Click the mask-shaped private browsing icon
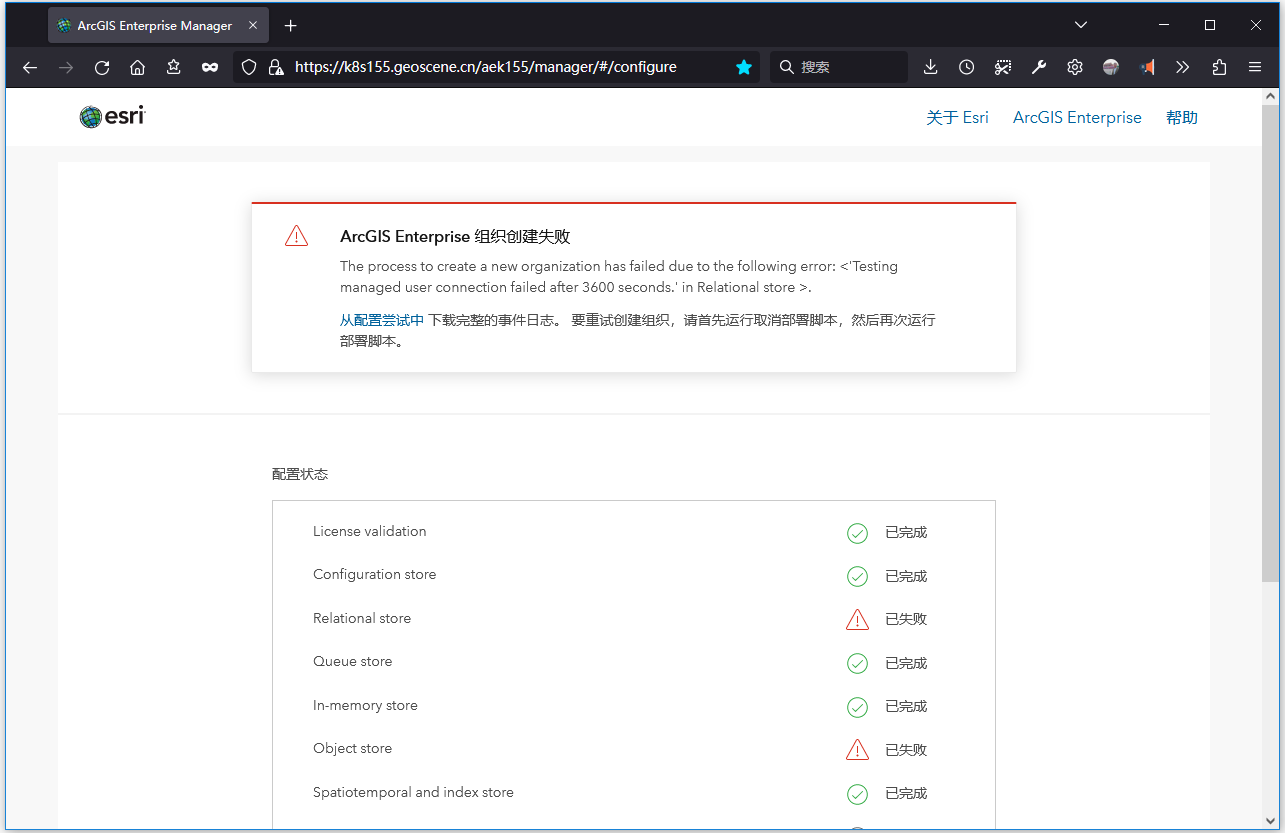The width and height of the screenshot is (1285, 833). coord(210,67)
